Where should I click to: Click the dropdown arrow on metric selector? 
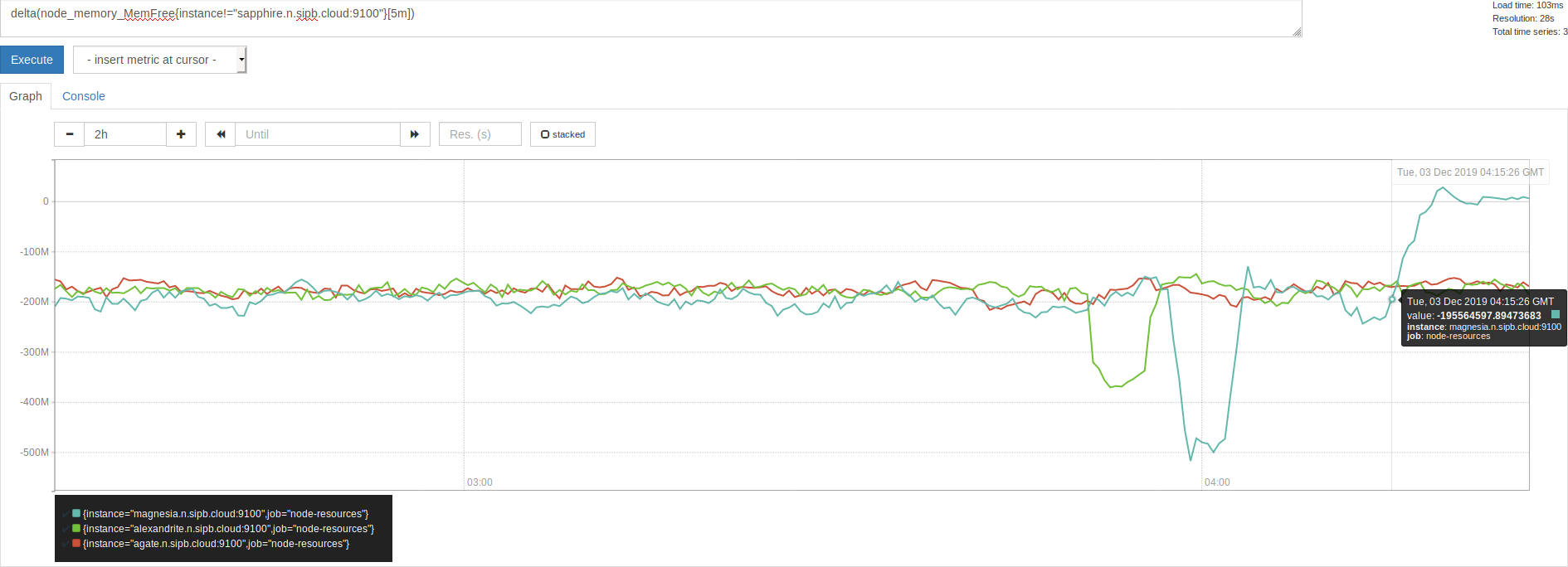coord(240,59)
